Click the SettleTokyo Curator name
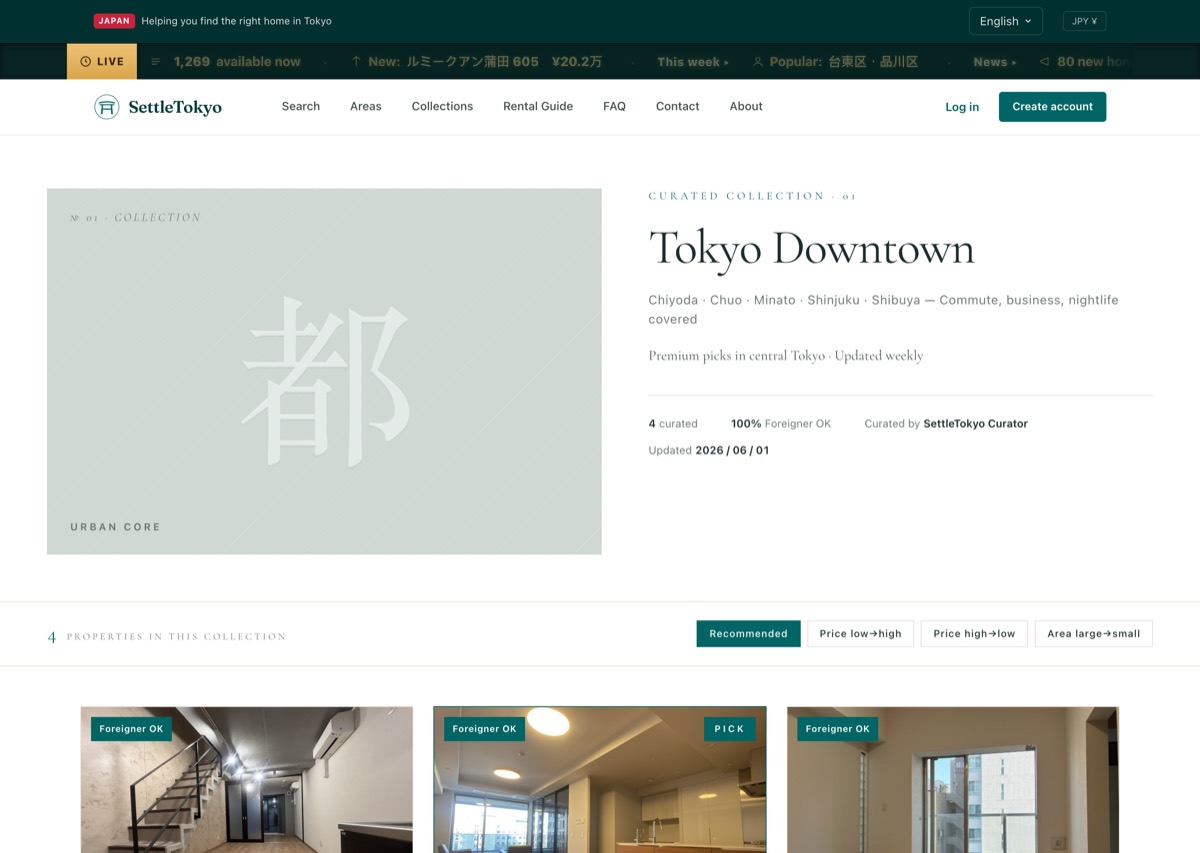1200x853 pixels. click(x=975, y=424)
